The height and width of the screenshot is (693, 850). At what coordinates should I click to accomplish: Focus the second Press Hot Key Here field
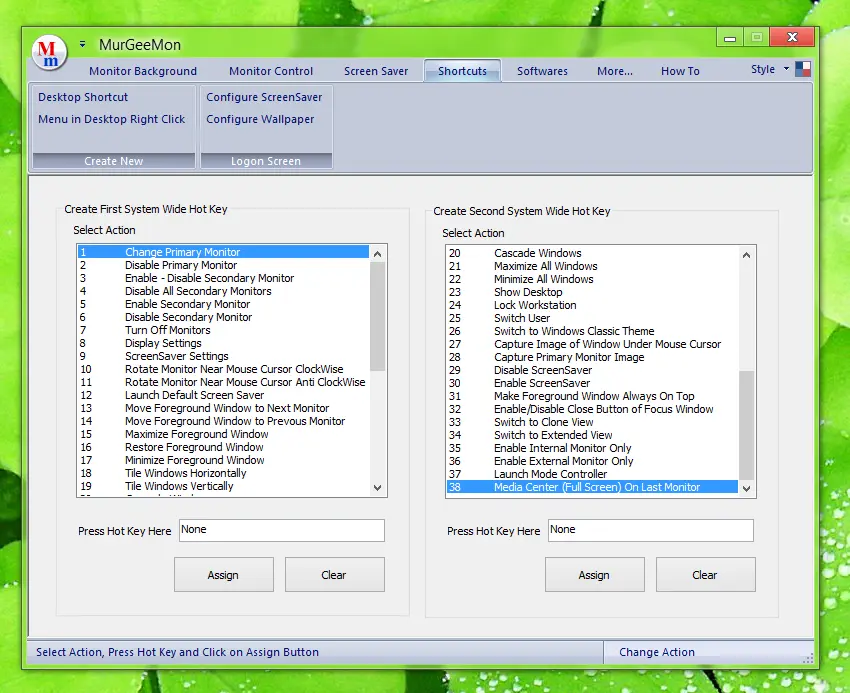coord(651,530)
